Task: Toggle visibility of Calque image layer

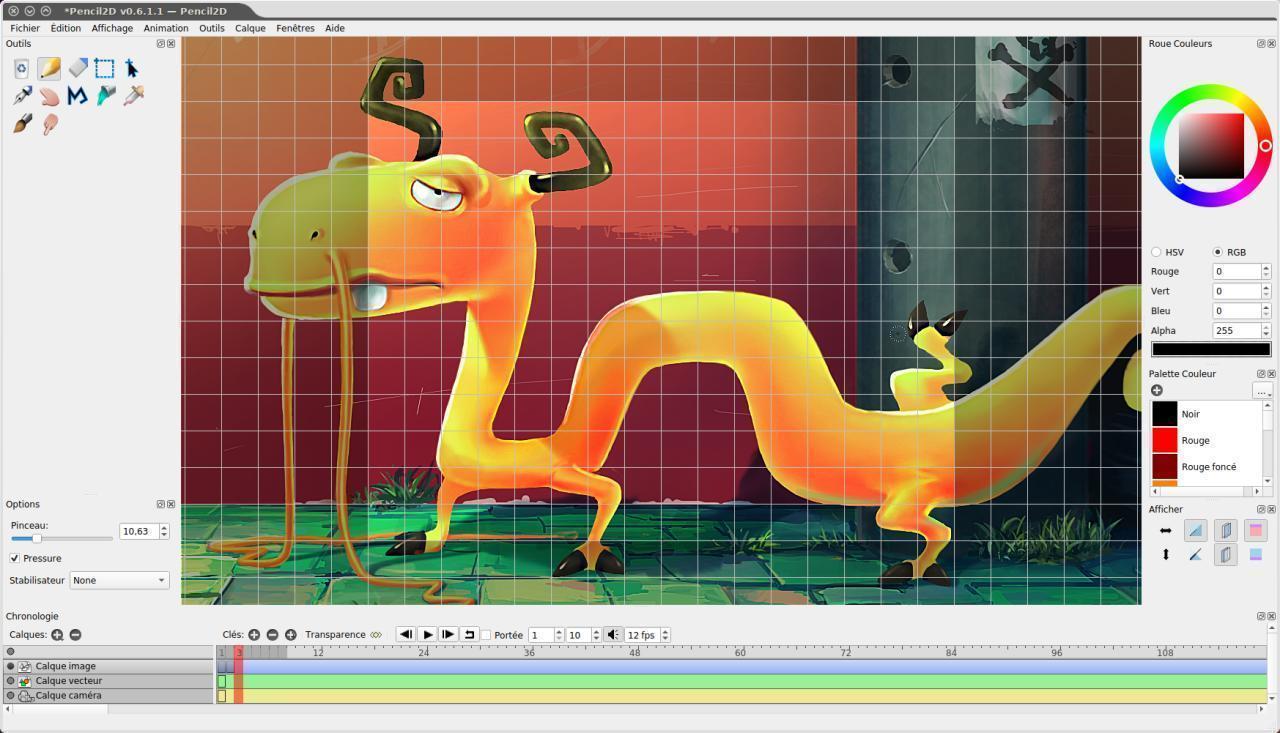Action: 11,666
